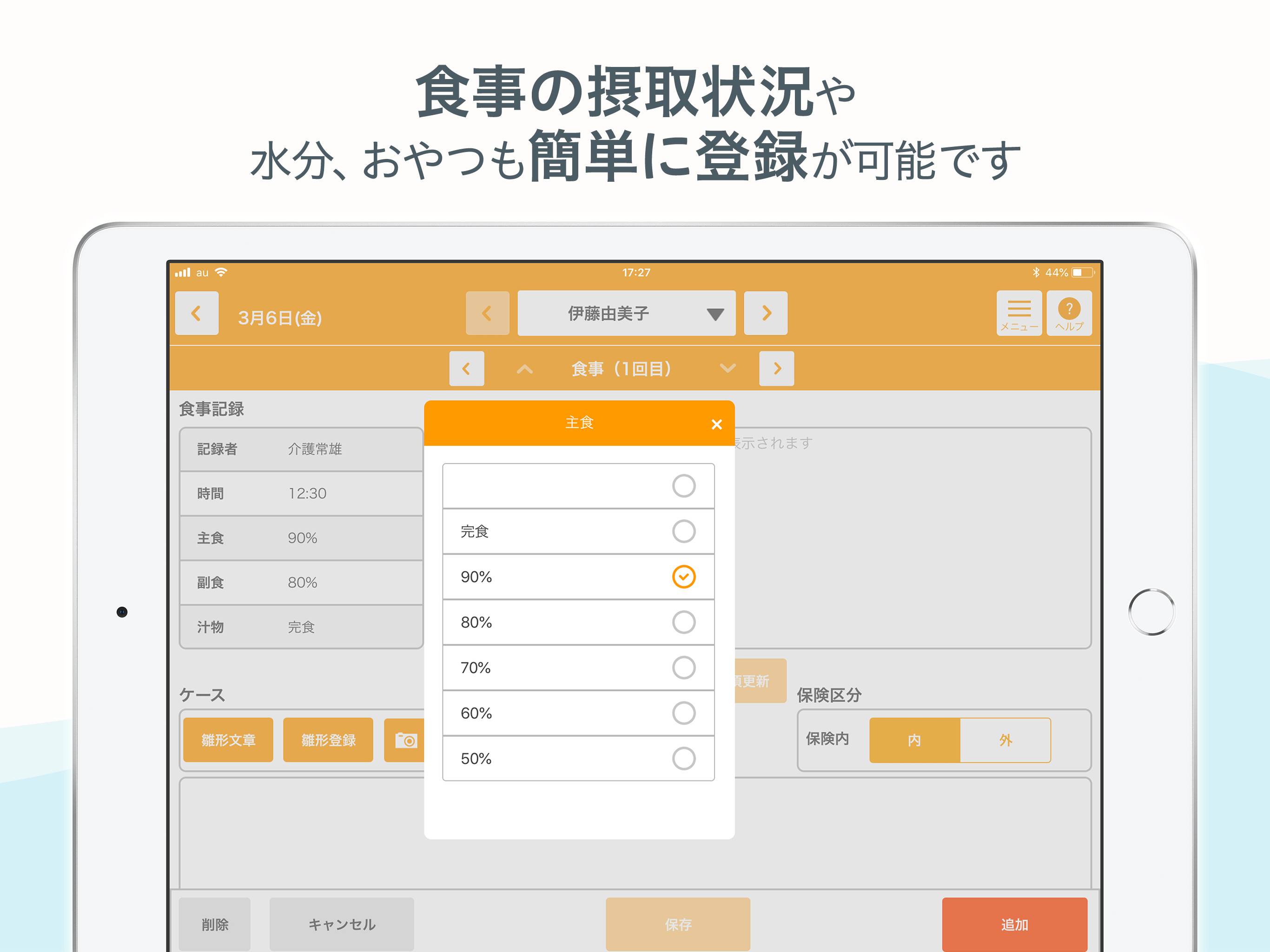Viewport: 1270px width, 952px height.
Task: Click the 追加 add button
Action: click(1014, 925)
